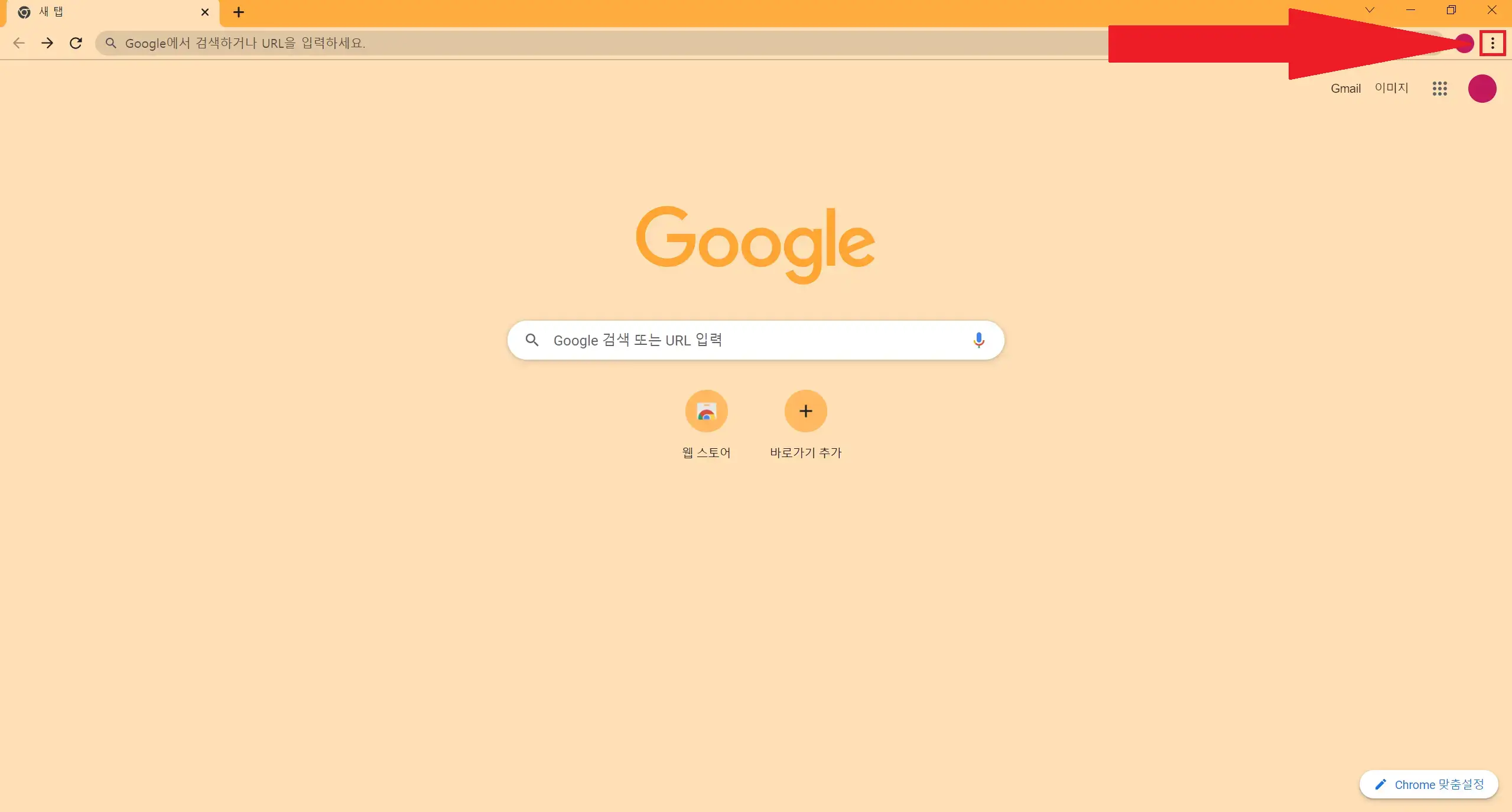Click the Chrome reload page icon
This screenshot has width=1512, height=812.
coord(77,42)
